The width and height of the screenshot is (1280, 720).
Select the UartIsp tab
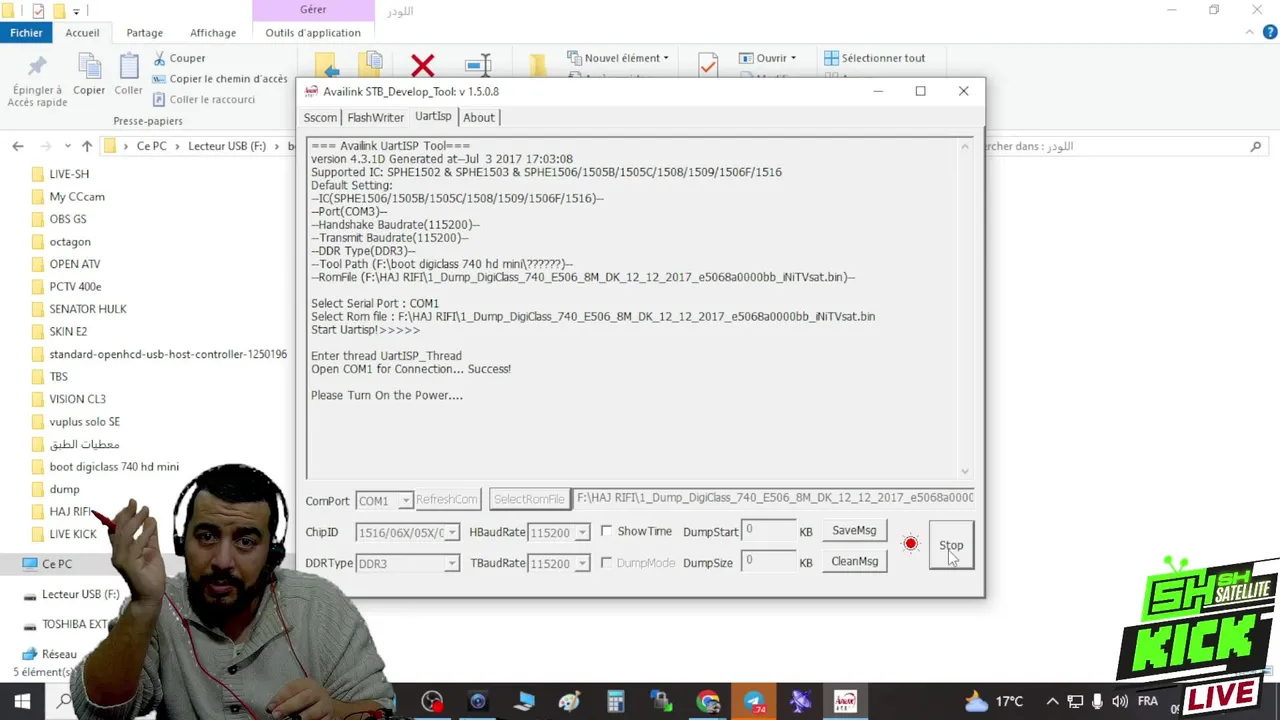[x=433, y=116]
